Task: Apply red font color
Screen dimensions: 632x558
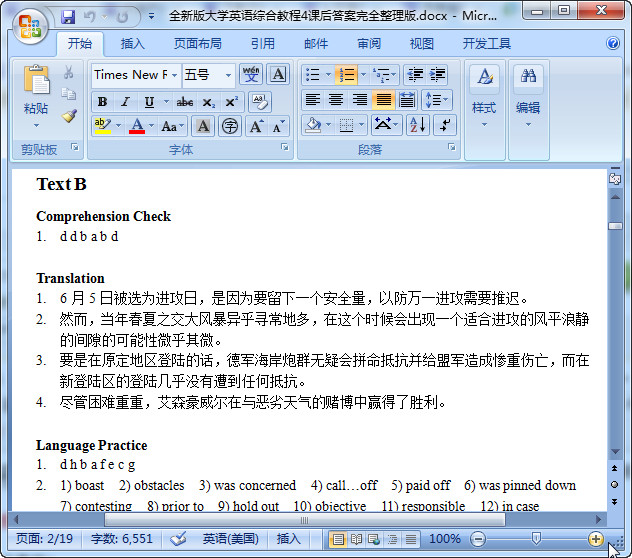Action: click(137, 126)
